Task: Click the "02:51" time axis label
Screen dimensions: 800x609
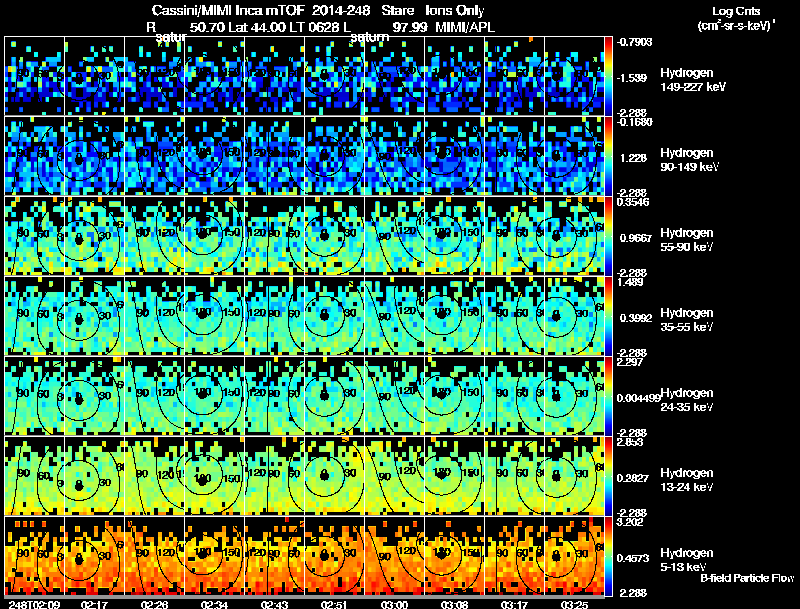Action: click(334, 604)
